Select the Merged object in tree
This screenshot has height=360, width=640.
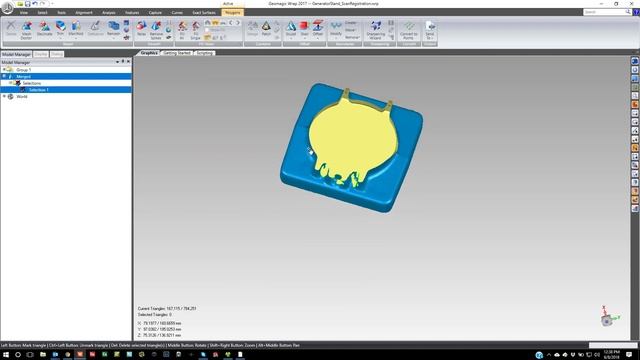click(23, 76)
